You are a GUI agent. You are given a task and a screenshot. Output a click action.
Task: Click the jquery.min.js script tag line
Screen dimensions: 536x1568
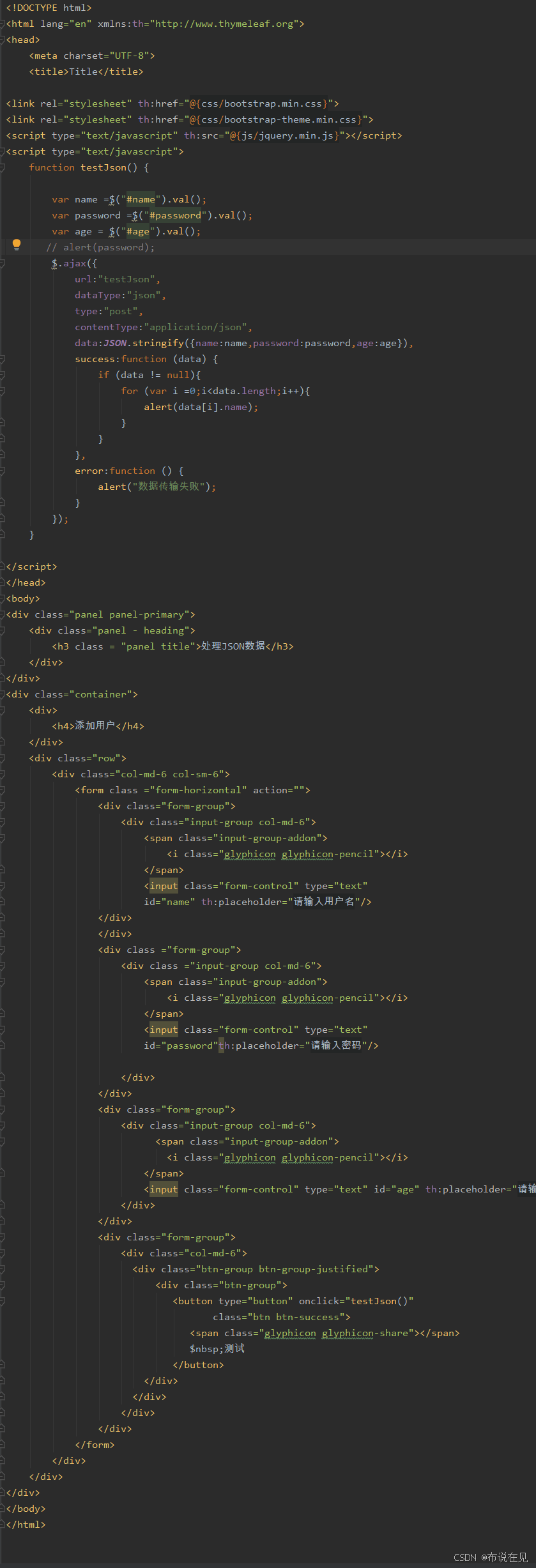point(204,135)
